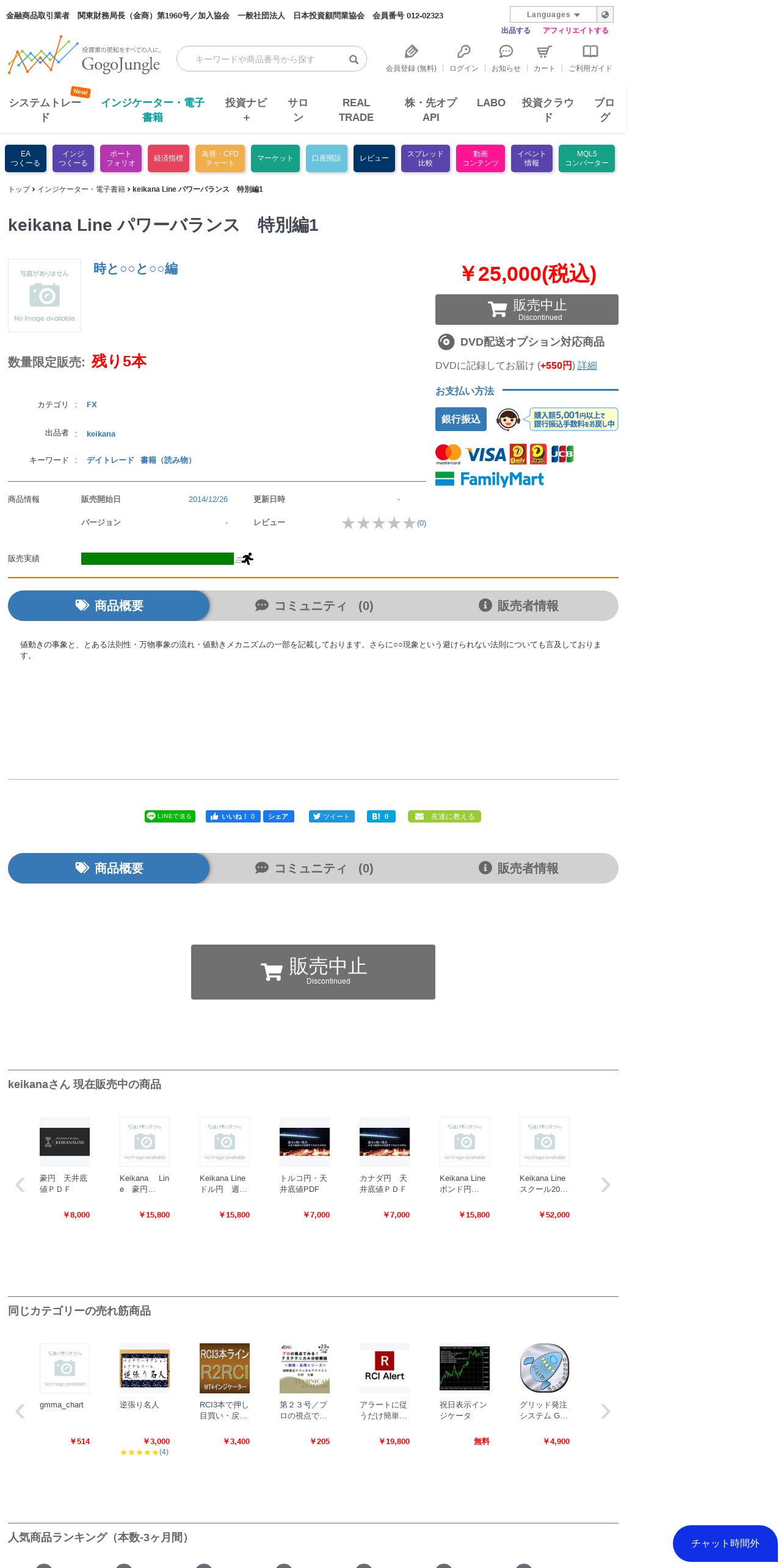Switch to upper 販売者情報 tab
The image size is (784, 1568).
tap(518, 606)
